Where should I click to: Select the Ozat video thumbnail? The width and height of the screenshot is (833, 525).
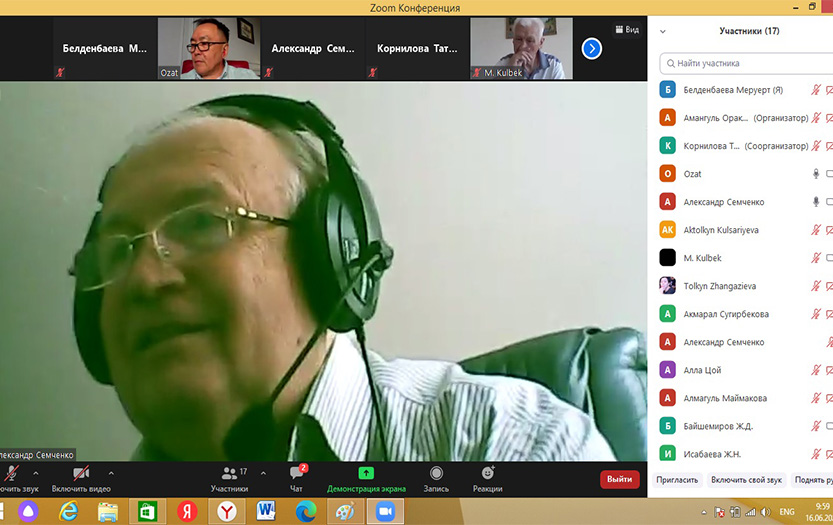208,48
